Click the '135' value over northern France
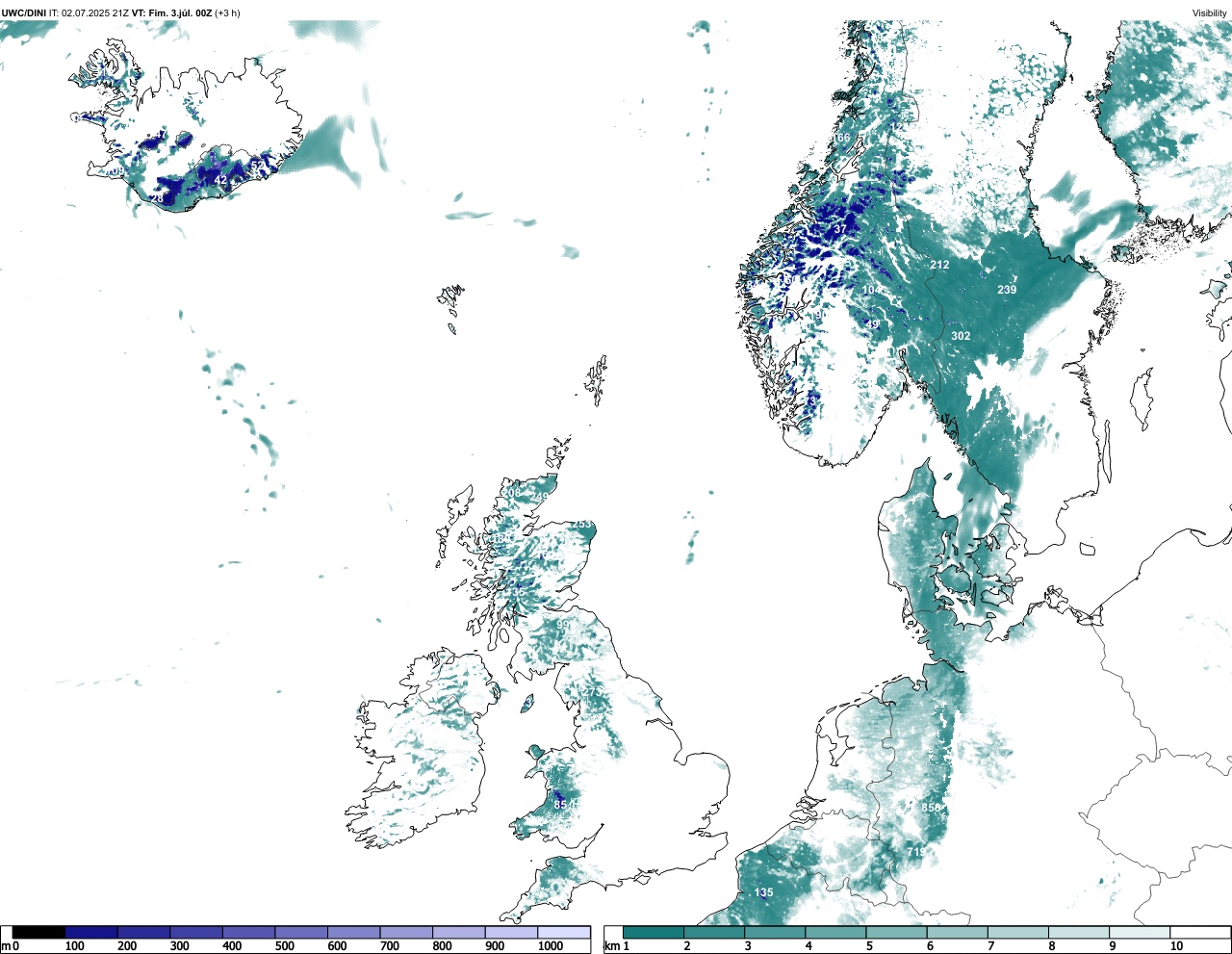 (763, 892)
